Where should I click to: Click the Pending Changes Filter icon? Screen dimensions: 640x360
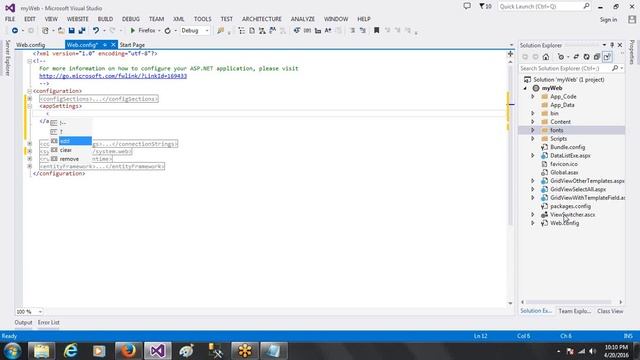coord(561,57)
